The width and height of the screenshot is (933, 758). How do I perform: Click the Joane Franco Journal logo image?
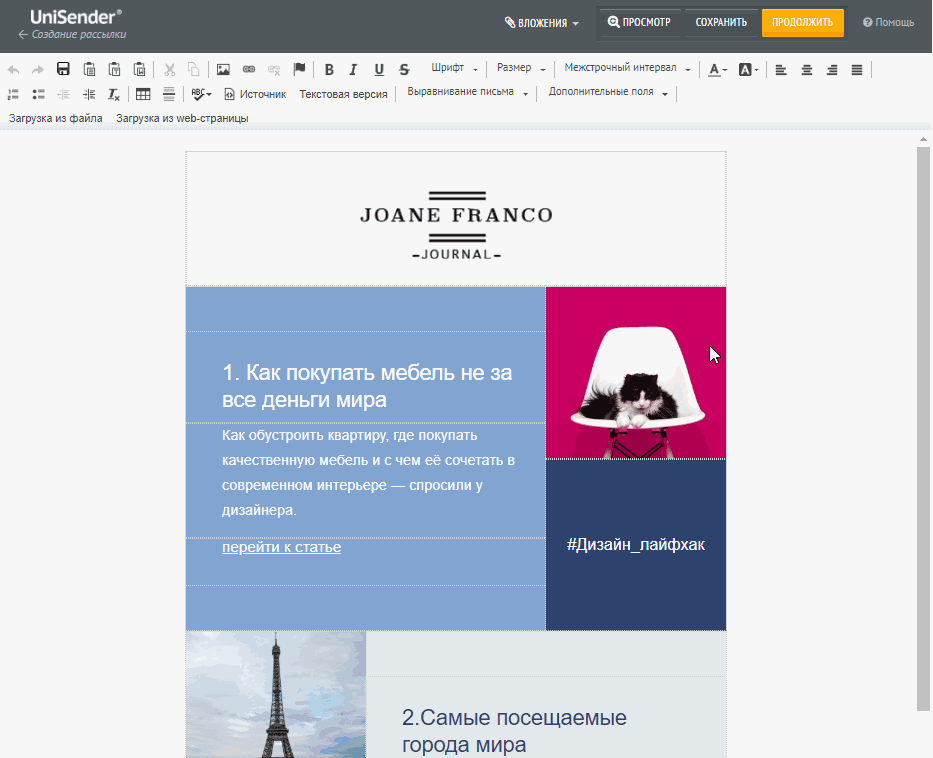[x=456, y=225]
